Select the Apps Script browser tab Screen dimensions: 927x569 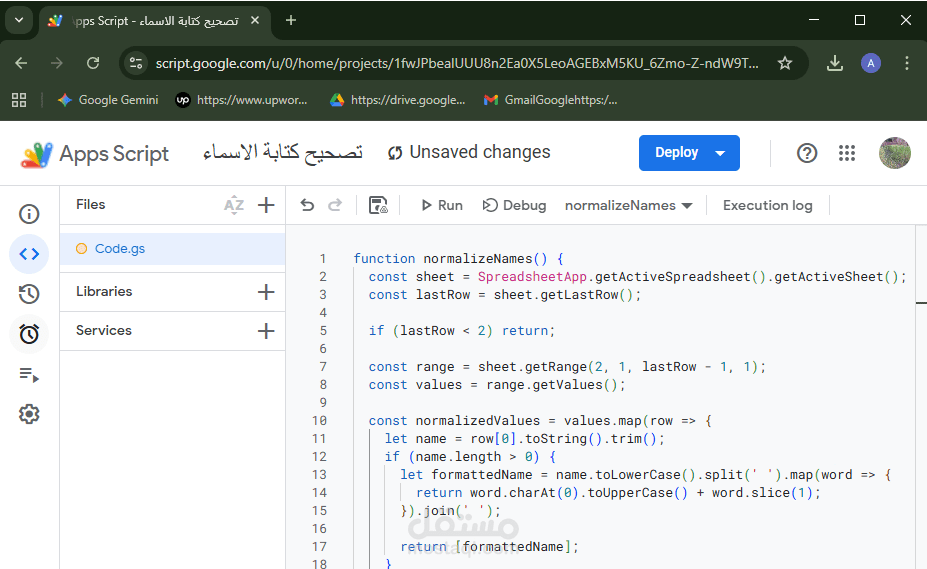coord(155,21)
